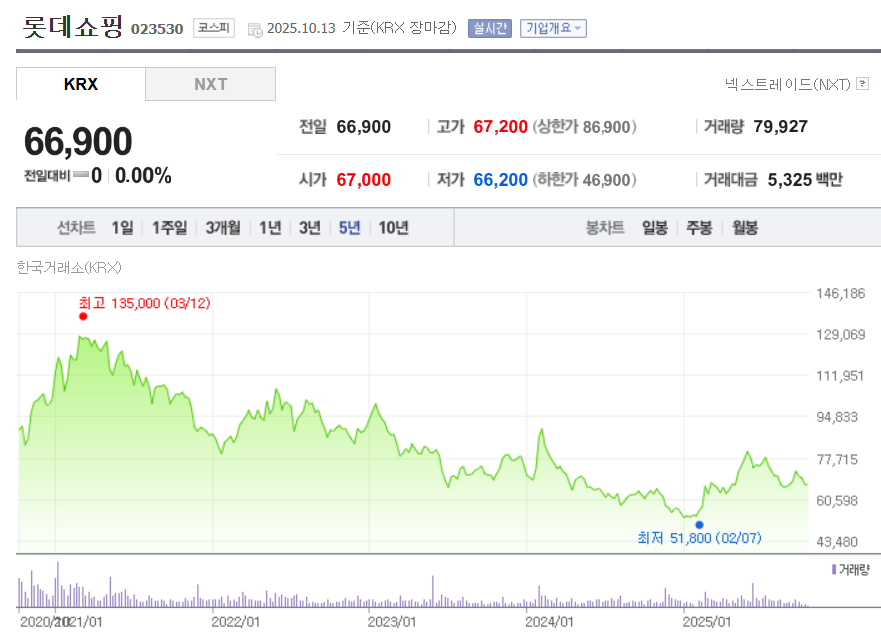The width and height of the screenshot is (881, 640).
Task: Click the 2025/01 x-axis label
Action: point(706,622)
